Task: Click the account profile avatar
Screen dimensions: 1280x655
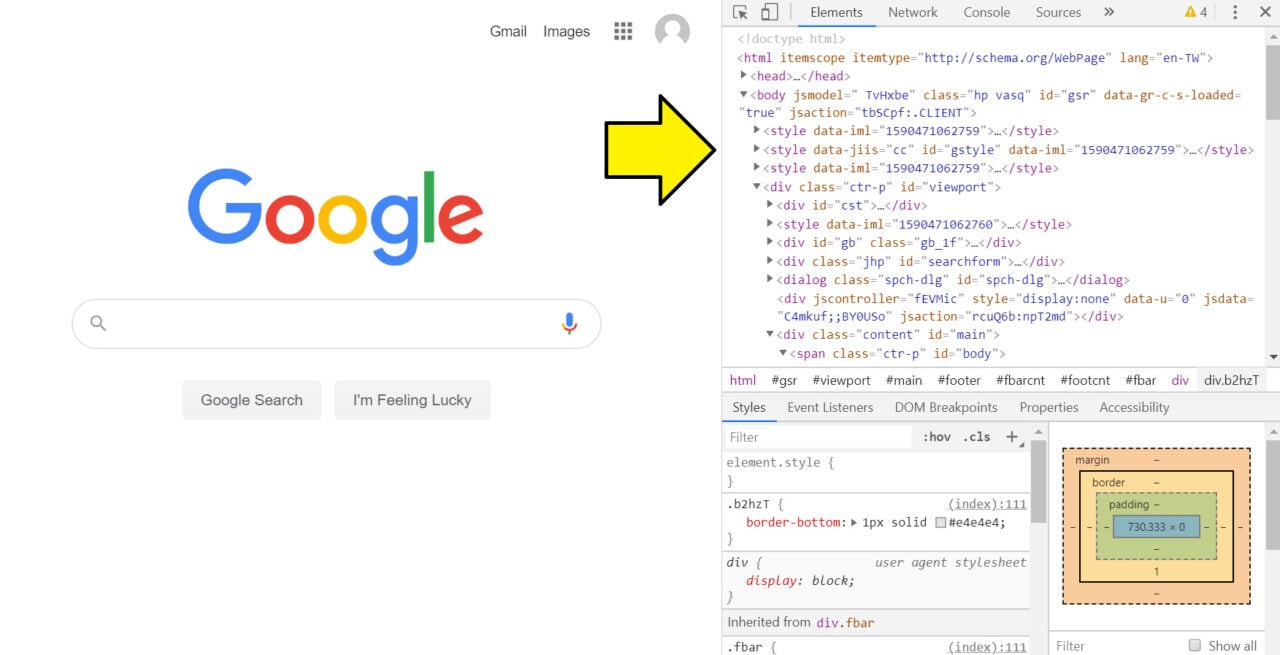Action: (x=672, y=31)
